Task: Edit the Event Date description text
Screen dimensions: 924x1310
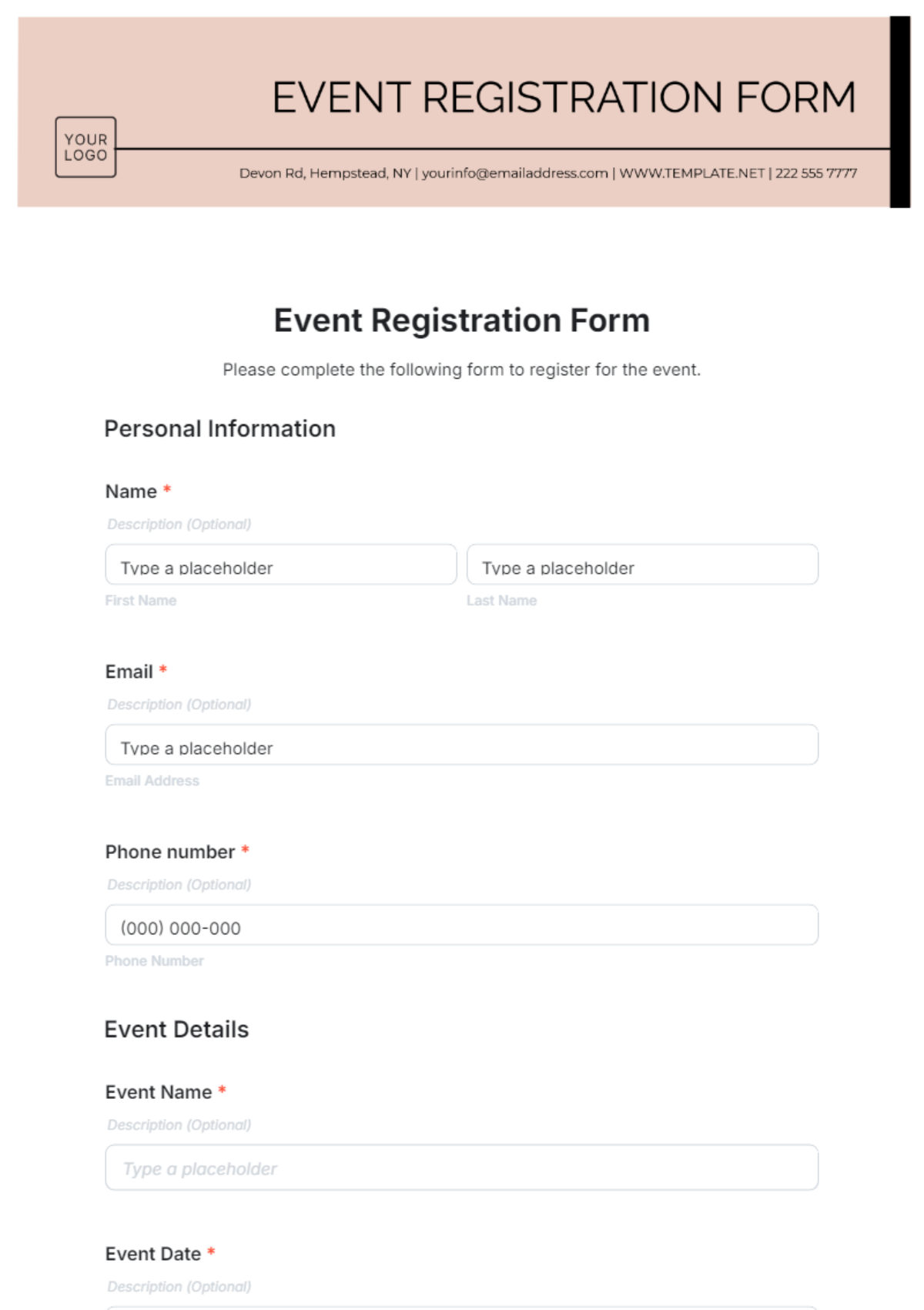Action: [179, 1287]
